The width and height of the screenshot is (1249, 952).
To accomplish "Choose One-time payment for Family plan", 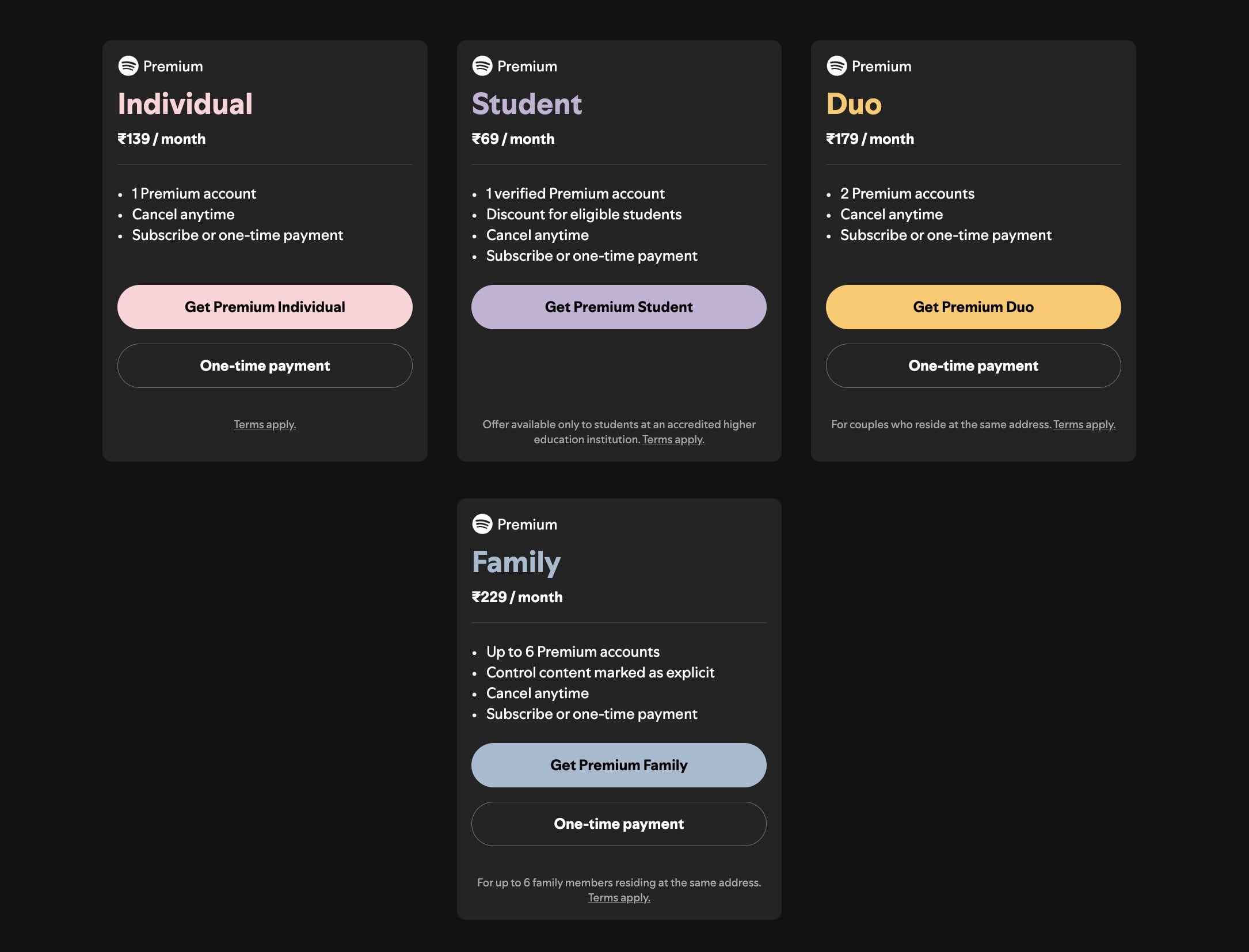I will (619, 824).
